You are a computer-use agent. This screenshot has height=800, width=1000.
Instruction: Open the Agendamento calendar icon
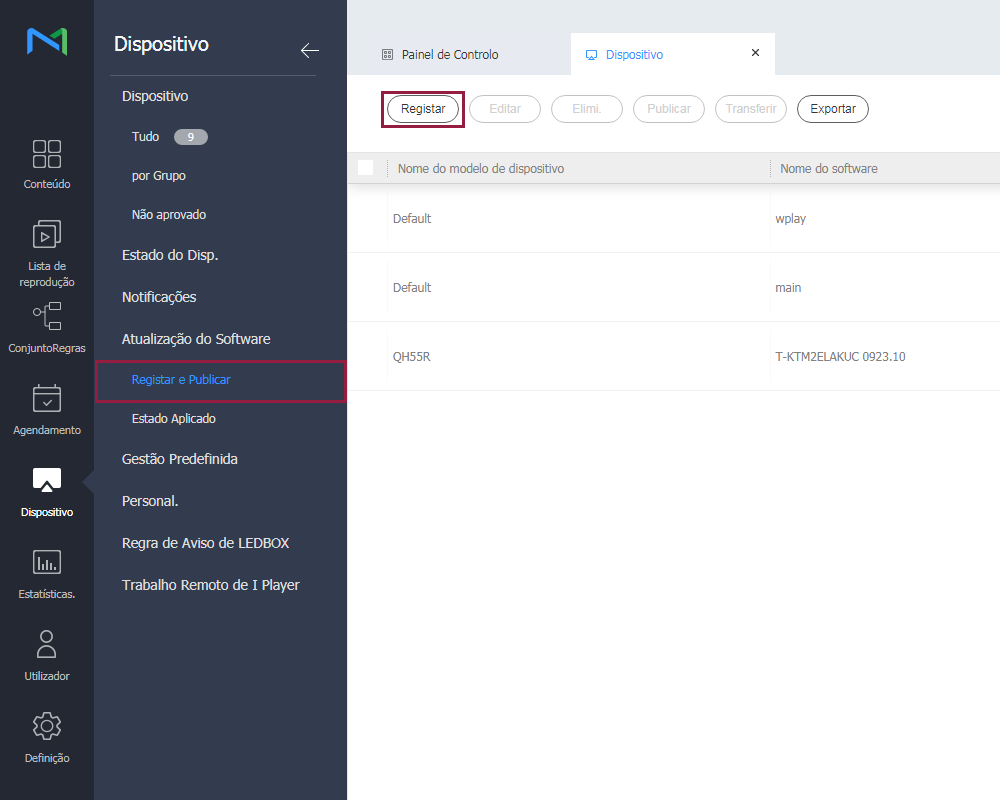(47, 399)
